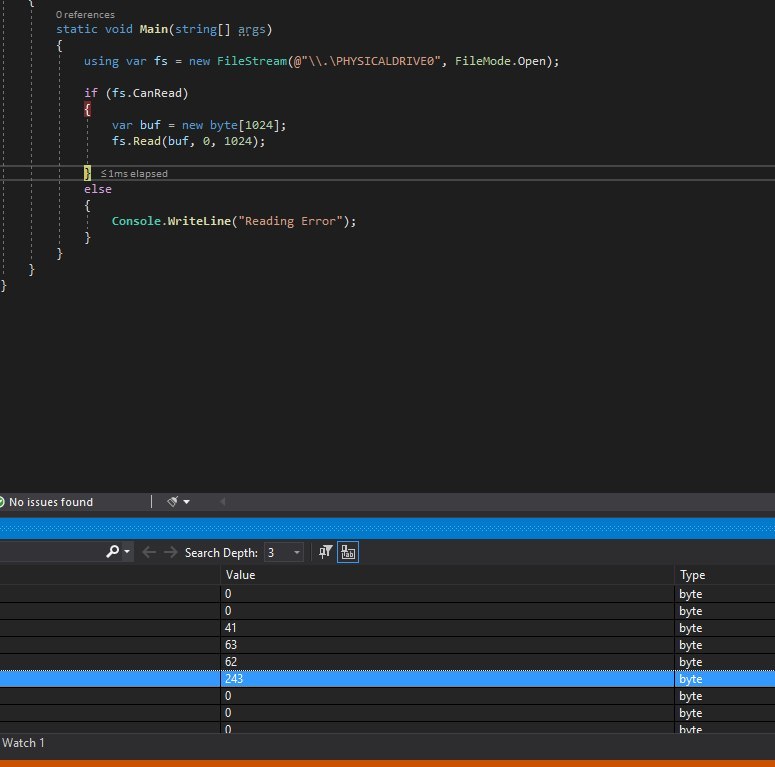Click the search magnifier icon in Watch

[x=113, y=552]
